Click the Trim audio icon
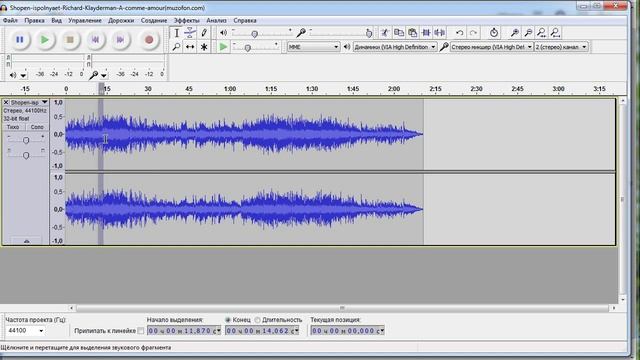The width and height of the screenshot is (640, 360). point(426,33)
